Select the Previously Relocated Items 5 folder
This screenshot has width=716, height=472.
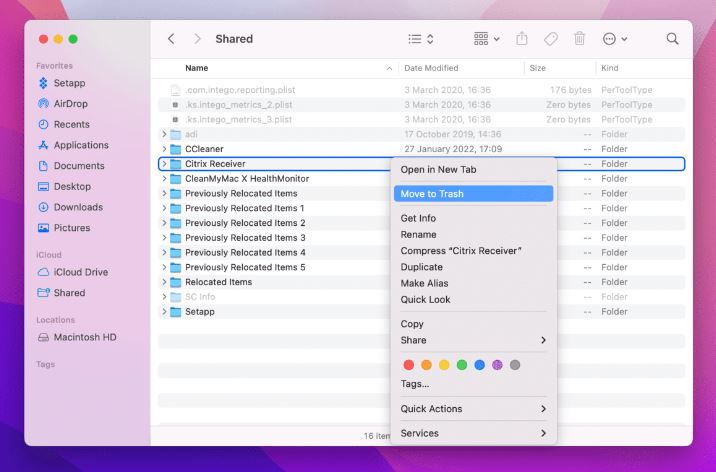245,267
